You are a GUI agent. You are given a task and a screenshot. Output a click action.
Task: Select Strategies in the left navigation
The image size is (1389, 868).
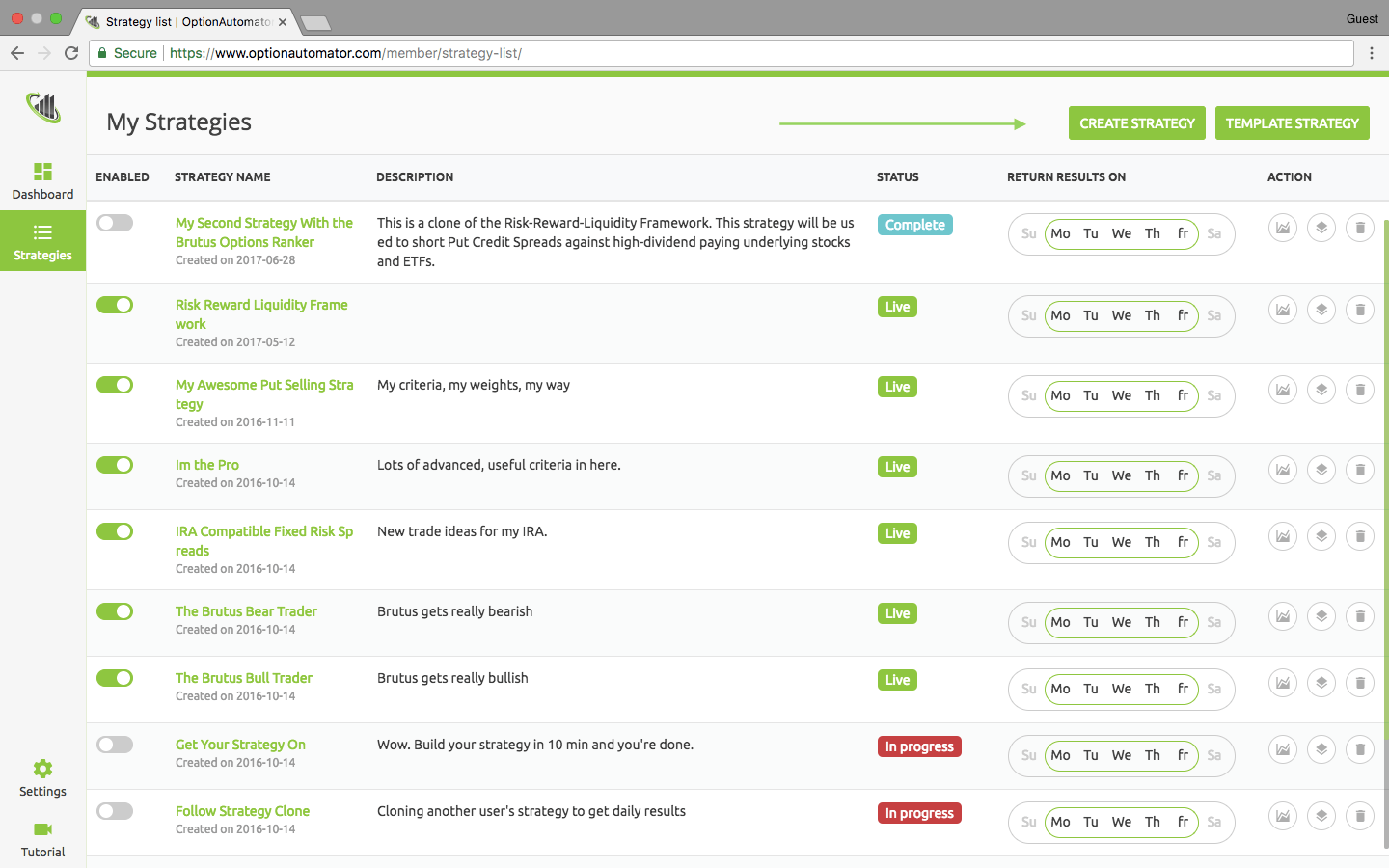pos(42,241)
